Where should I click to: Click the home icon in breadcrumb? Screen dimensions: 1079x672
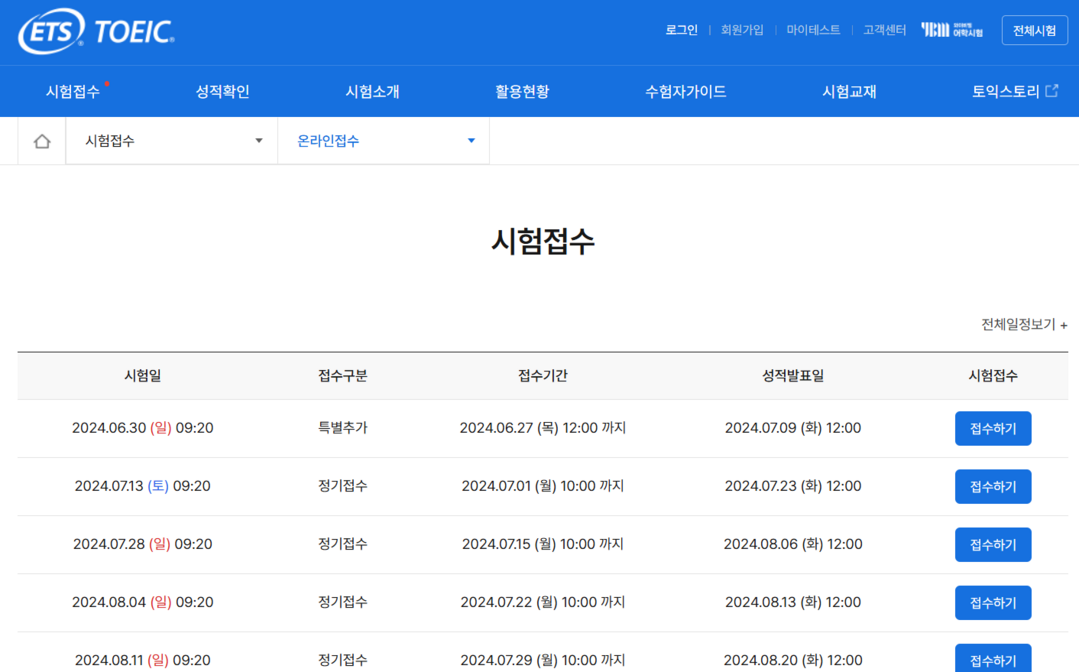point(42,141)
